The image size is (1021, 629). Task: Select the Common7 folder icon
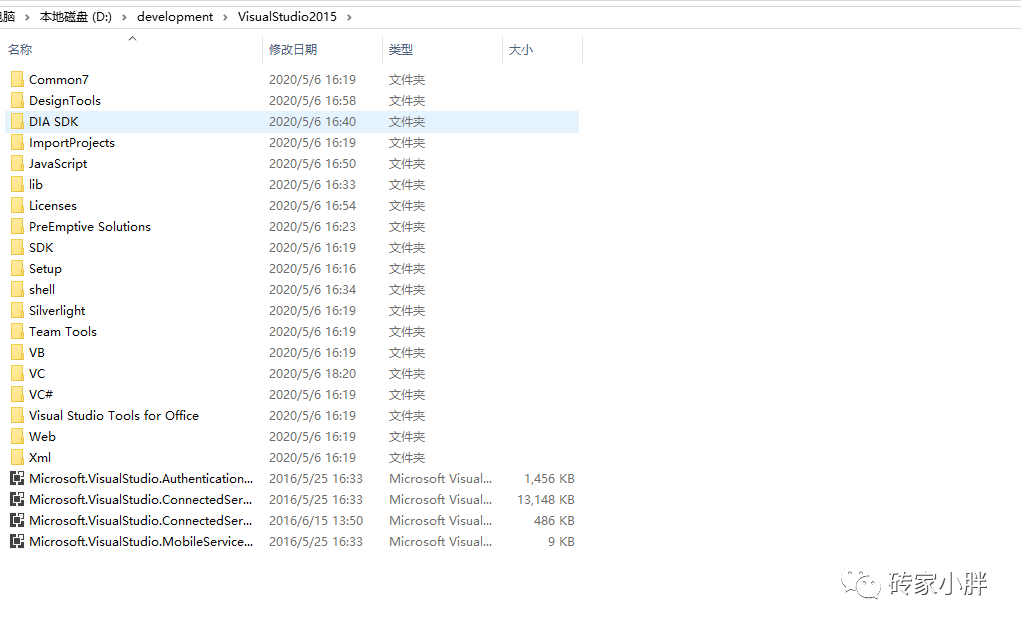[17, 79]
